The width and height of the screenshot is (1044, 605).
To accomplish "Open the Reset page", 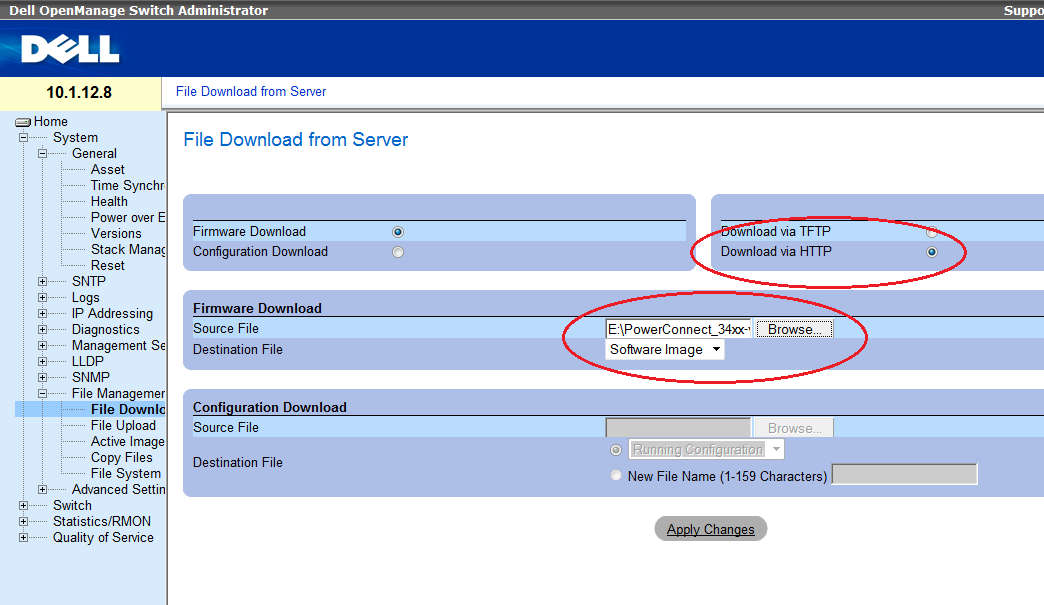I will [108, 266].
